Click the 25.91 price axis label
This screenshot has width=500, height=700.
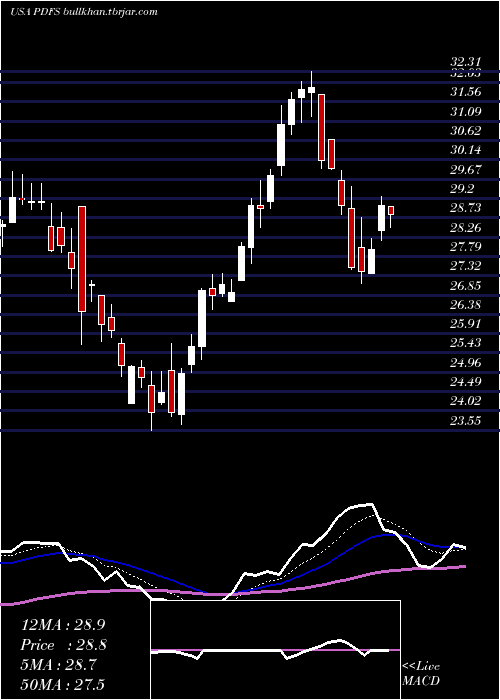point(466,324)
